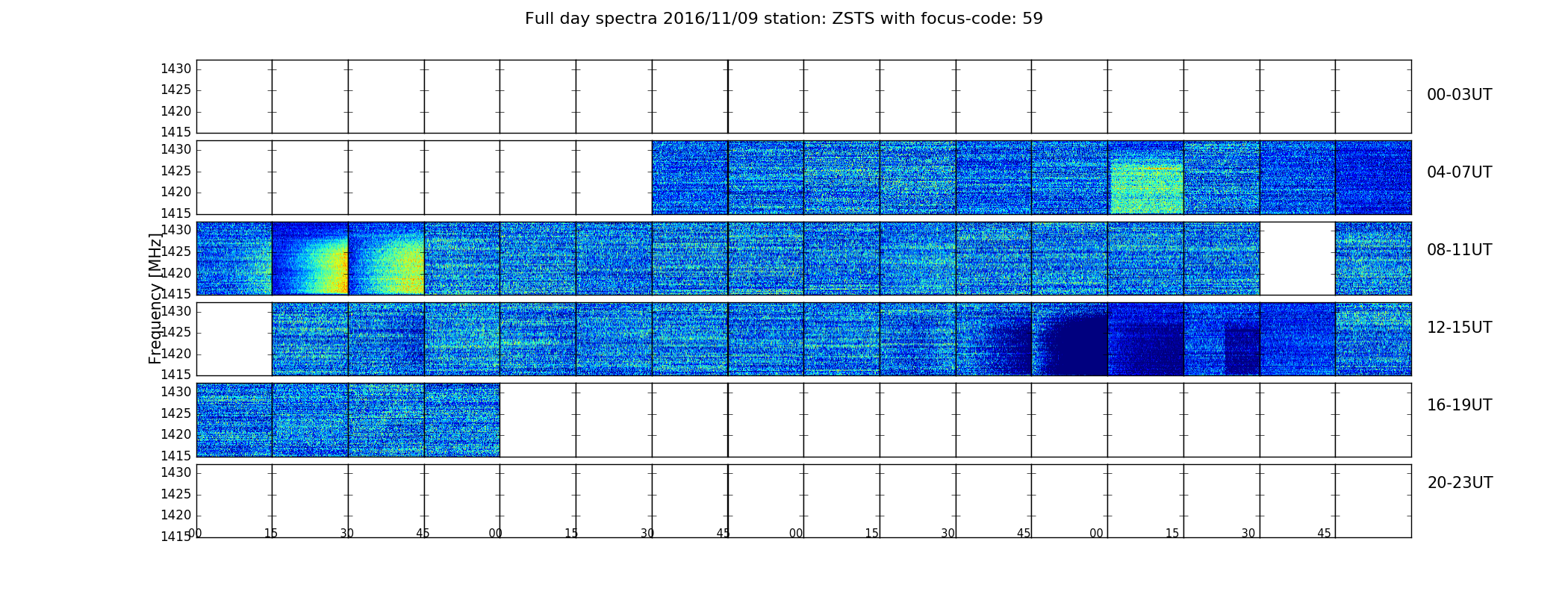This screenshot has height=597, width=1568.
Task: Select the '08-11UT' row label
Action: coord(1460,250)
